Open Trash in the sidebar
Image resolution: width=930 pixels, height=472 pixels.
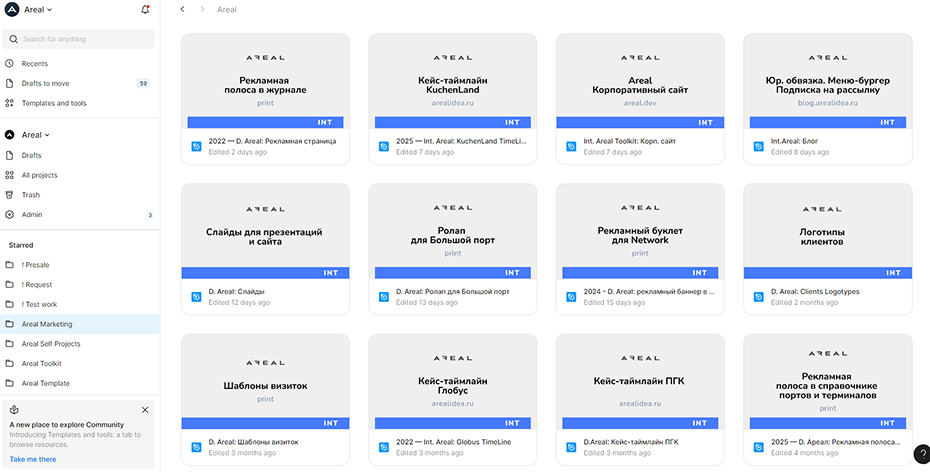31,195
